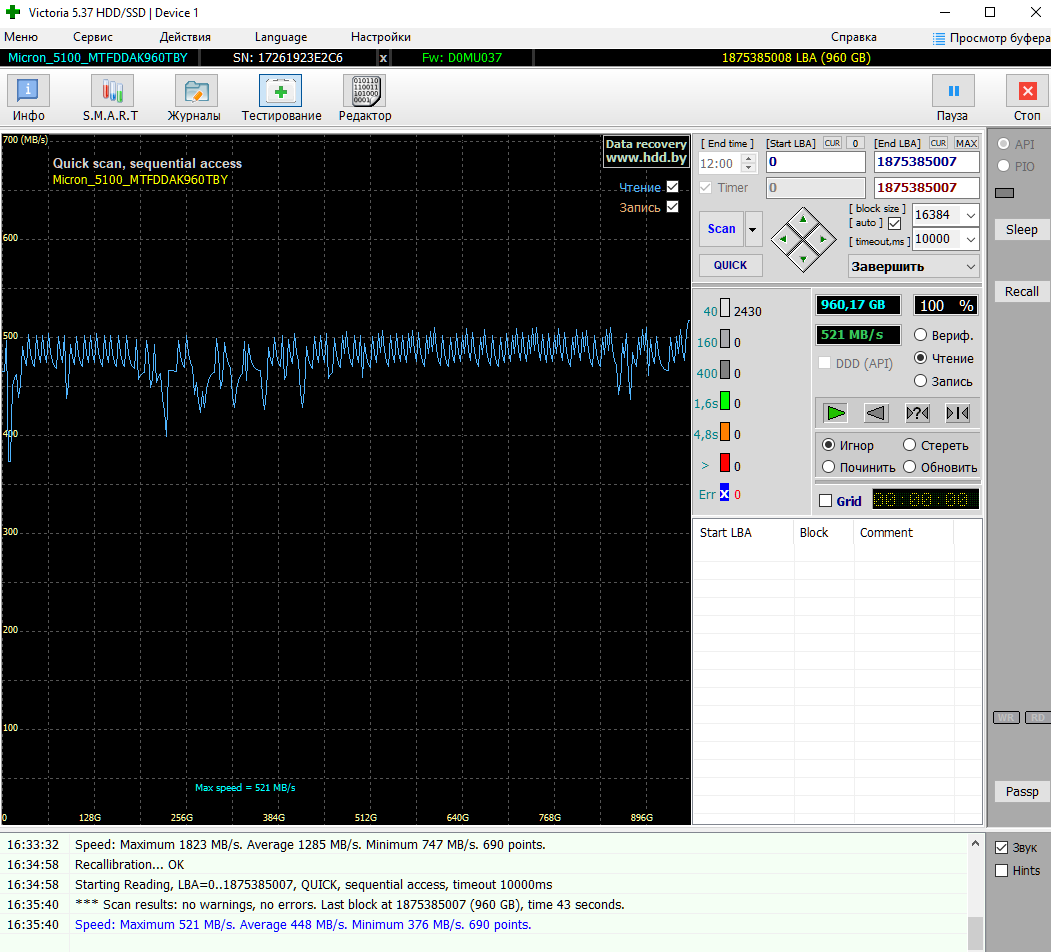
Task: Expand the block size 16384 dropdown
Action: click(x=971, y=215)
